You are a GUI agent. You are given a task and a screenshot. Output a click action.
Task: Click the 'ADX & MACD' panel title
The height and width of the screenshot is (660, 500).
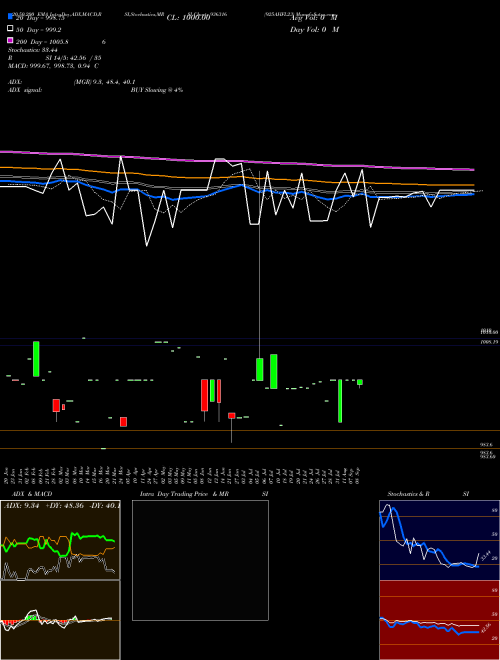tap(32, 494)
